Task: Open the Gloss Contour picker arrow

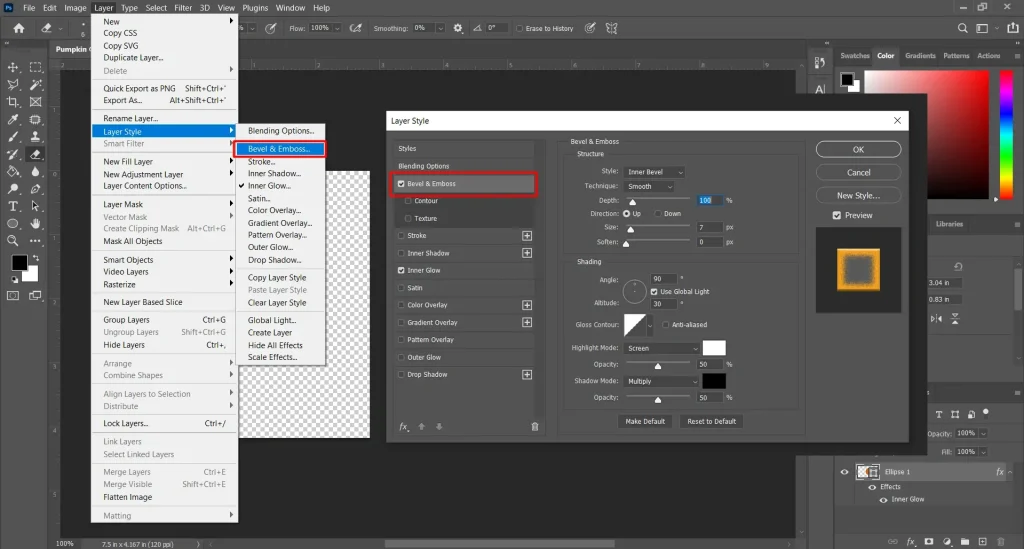Action: (x=650, y=324)
